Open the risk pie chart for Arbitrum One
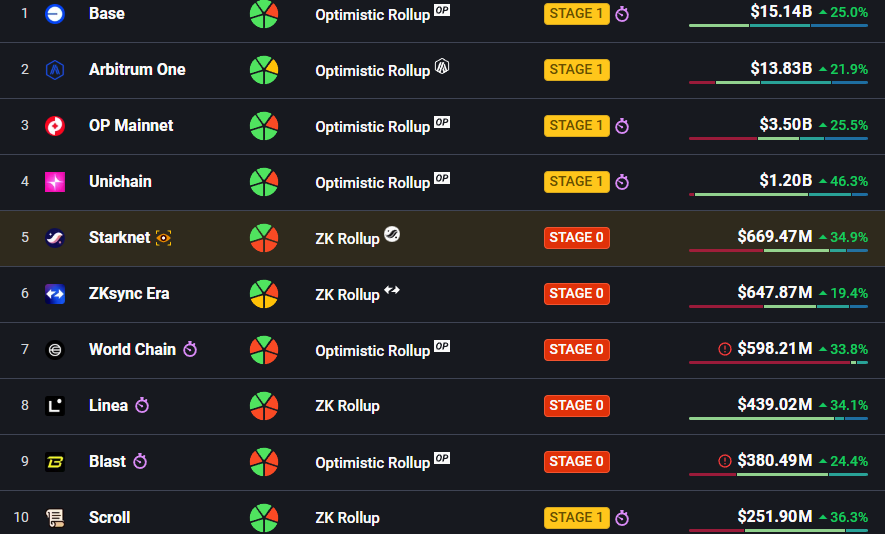 pyautogui.click(x=264, y=70)
